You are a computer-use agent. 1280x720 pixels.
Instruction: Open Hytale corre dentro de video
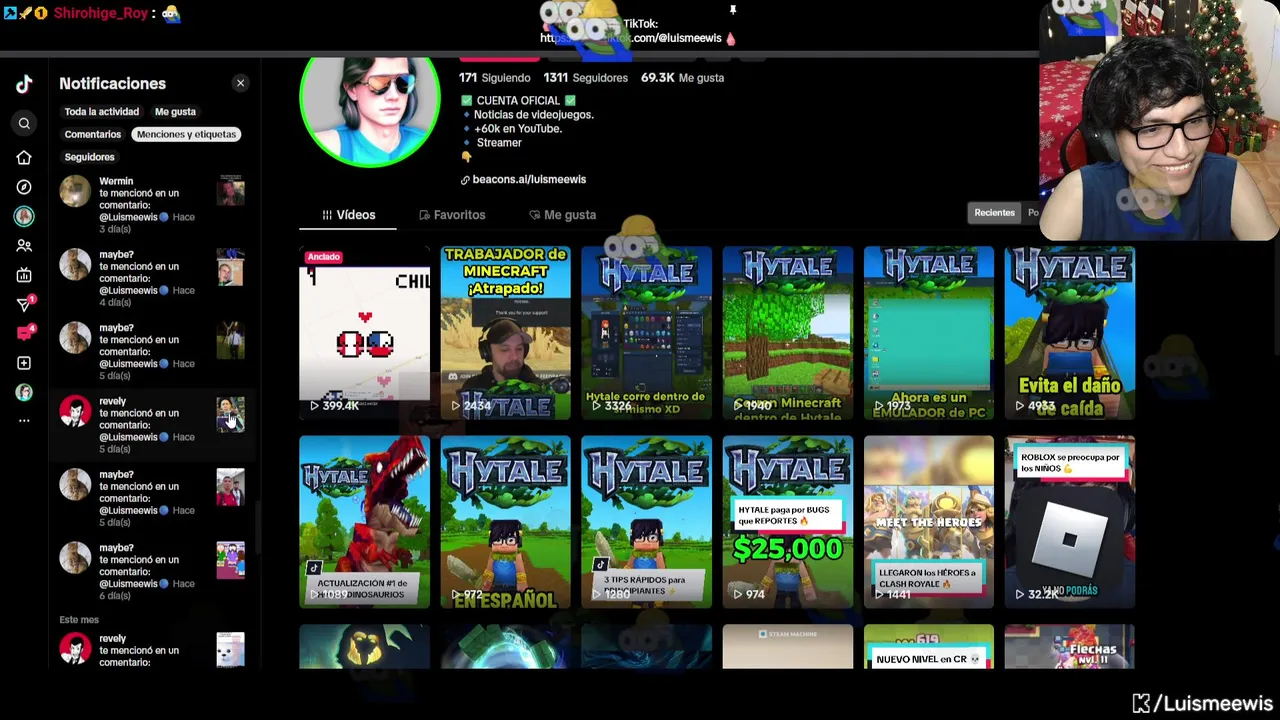646,332
